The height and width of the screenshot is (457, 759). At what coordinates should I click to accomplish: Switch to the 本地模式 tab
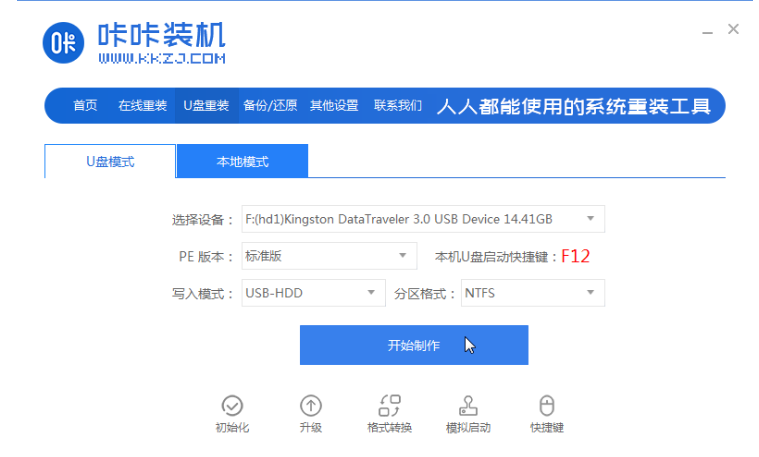point(242,161)
